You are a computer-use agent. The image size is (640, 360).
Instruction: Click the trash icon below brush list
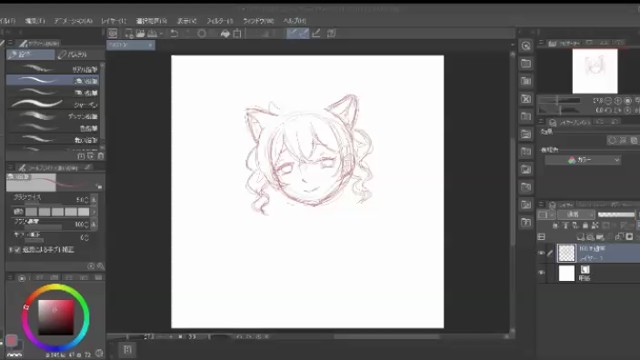pyautogui.click(x=100, y=156)
